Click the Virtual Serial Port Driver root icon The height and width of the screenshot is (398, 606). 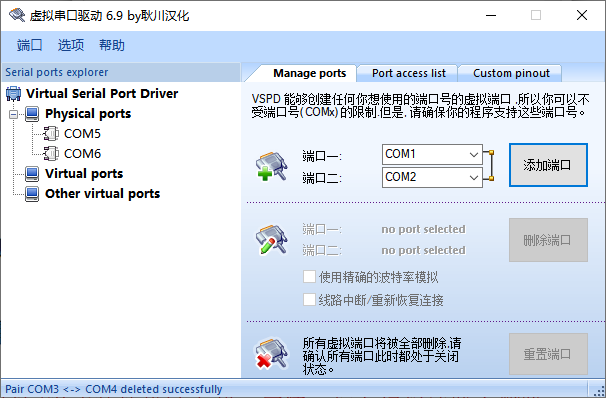(14, 94)
